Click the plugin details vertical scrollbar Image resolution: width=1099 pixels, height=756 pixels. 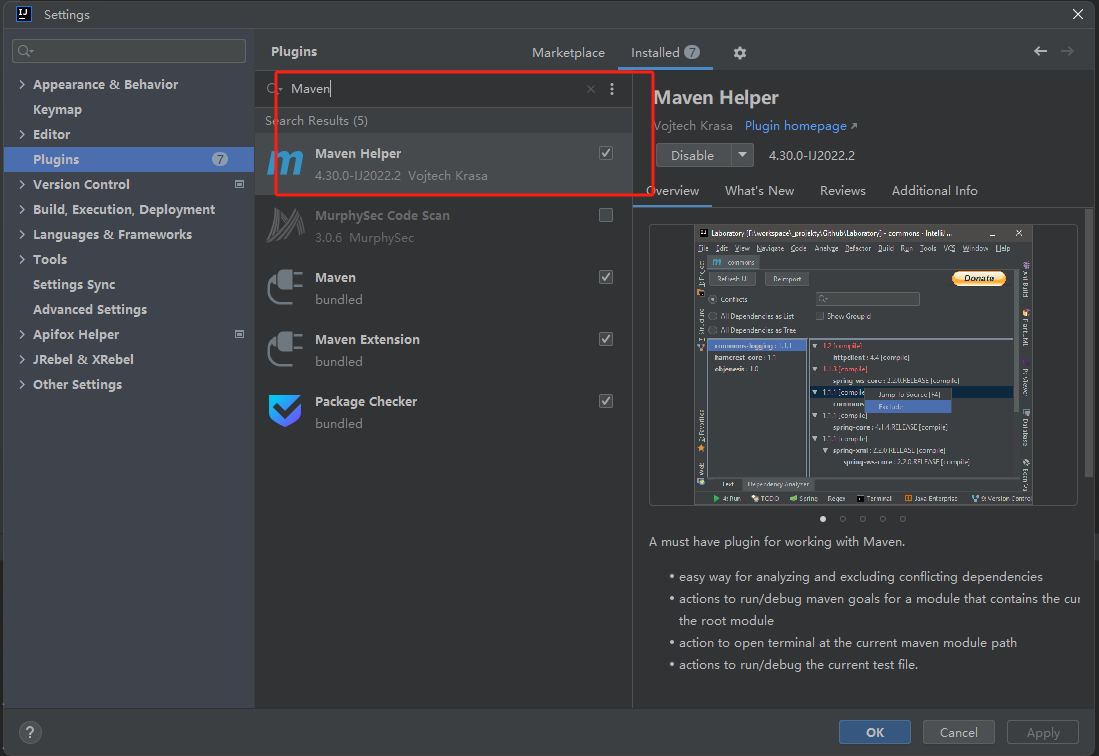click(x=1088, y=343)
